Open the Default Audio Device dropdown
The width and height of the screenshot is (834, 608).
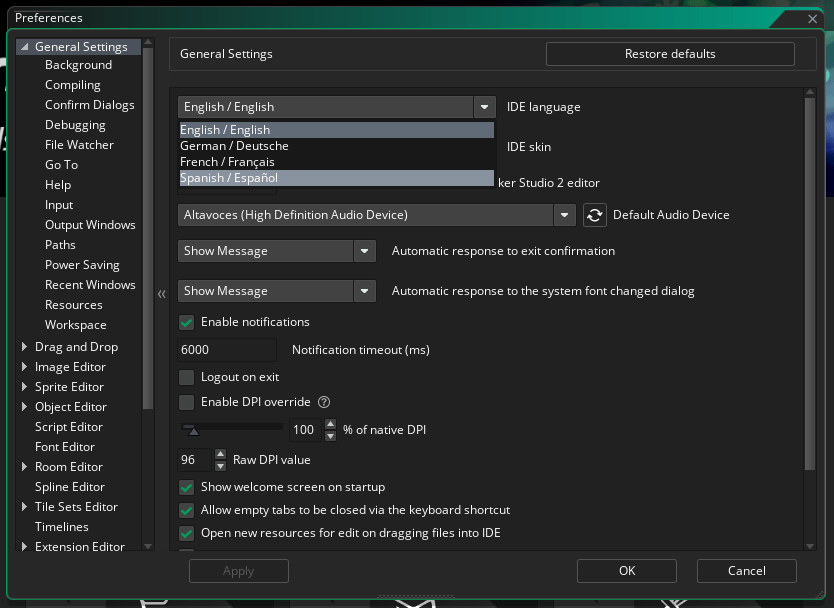565,215
